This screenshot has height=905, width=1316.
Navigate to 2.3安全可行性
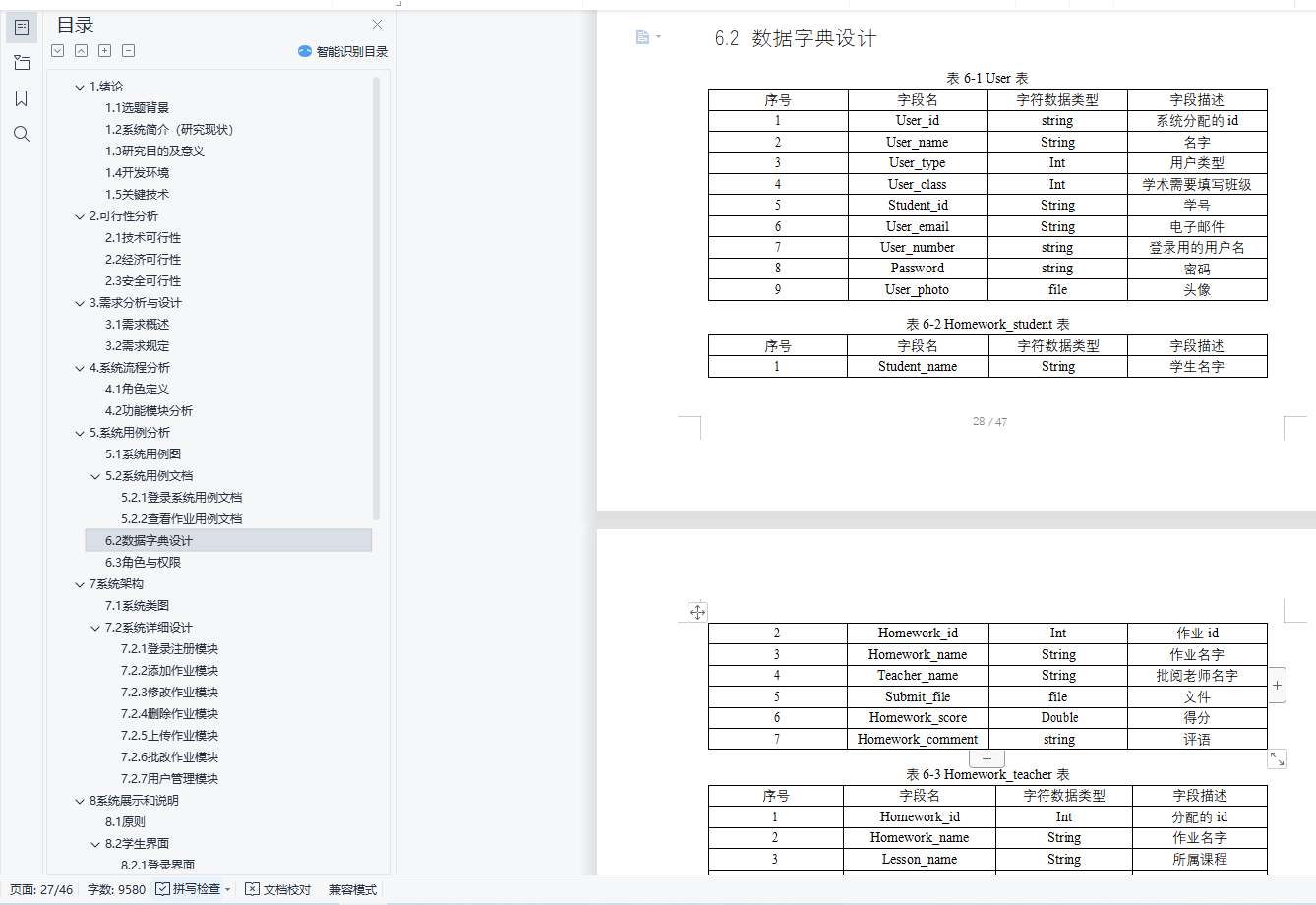pyautogui.click(x=143, y=281)
